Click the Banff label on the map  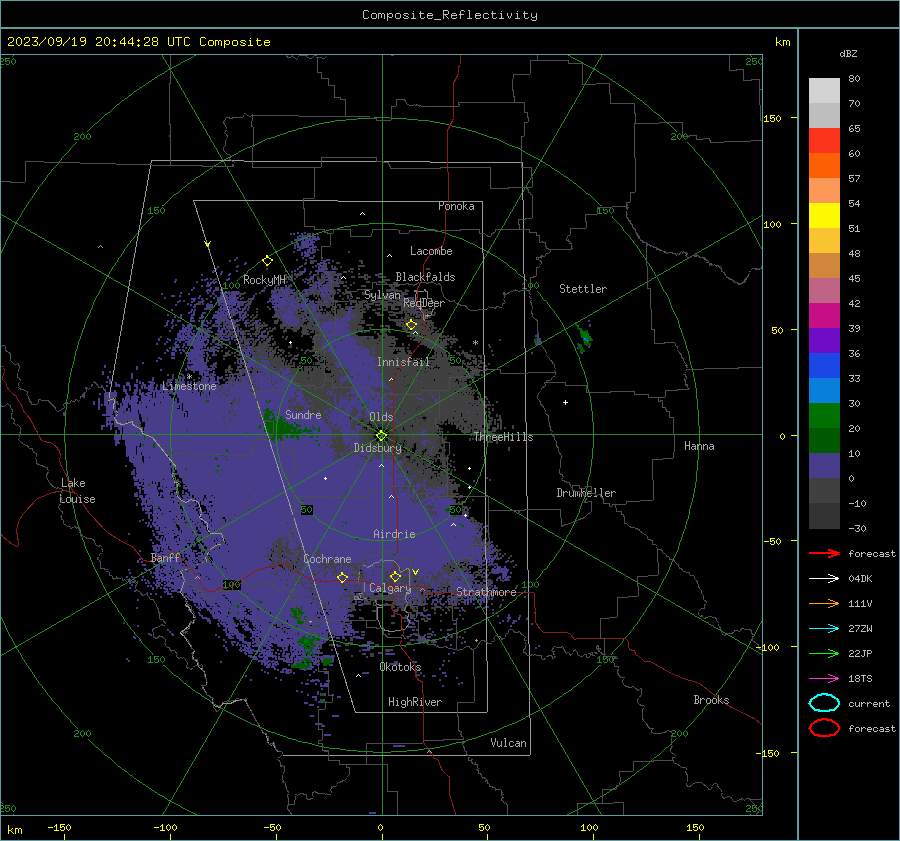[165, 557]
